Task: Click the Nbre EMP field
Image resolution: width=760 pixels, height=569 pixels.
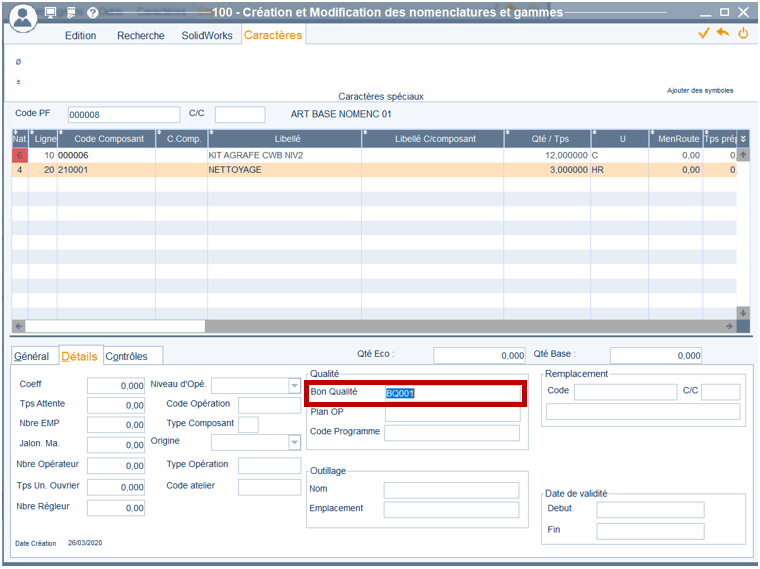Action: pos(116,425)
